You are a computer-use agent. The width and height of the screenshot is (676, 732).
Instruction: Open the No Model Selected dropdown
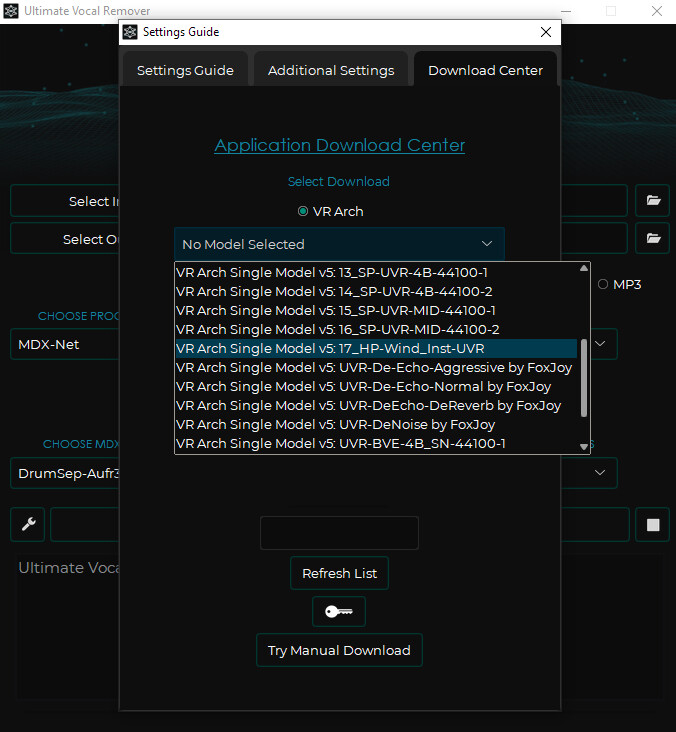click(x=339, y=244)
